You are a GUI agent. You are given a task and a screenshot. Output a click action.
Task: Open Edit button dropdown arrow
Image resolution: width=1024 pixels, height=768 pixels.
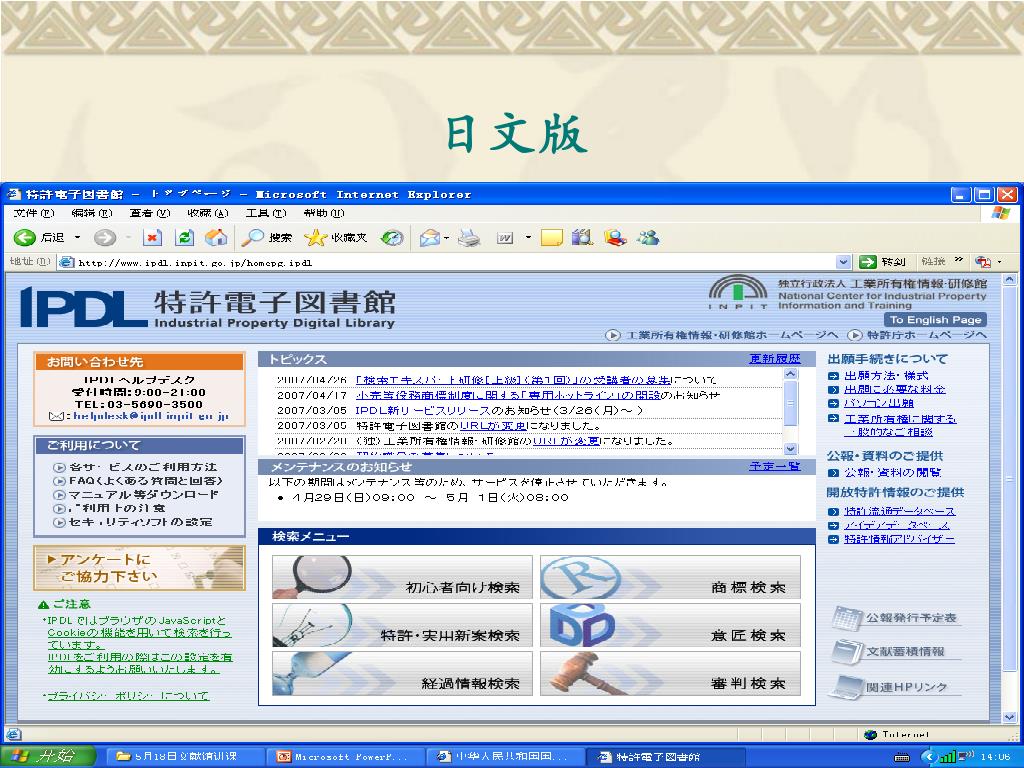528,238
